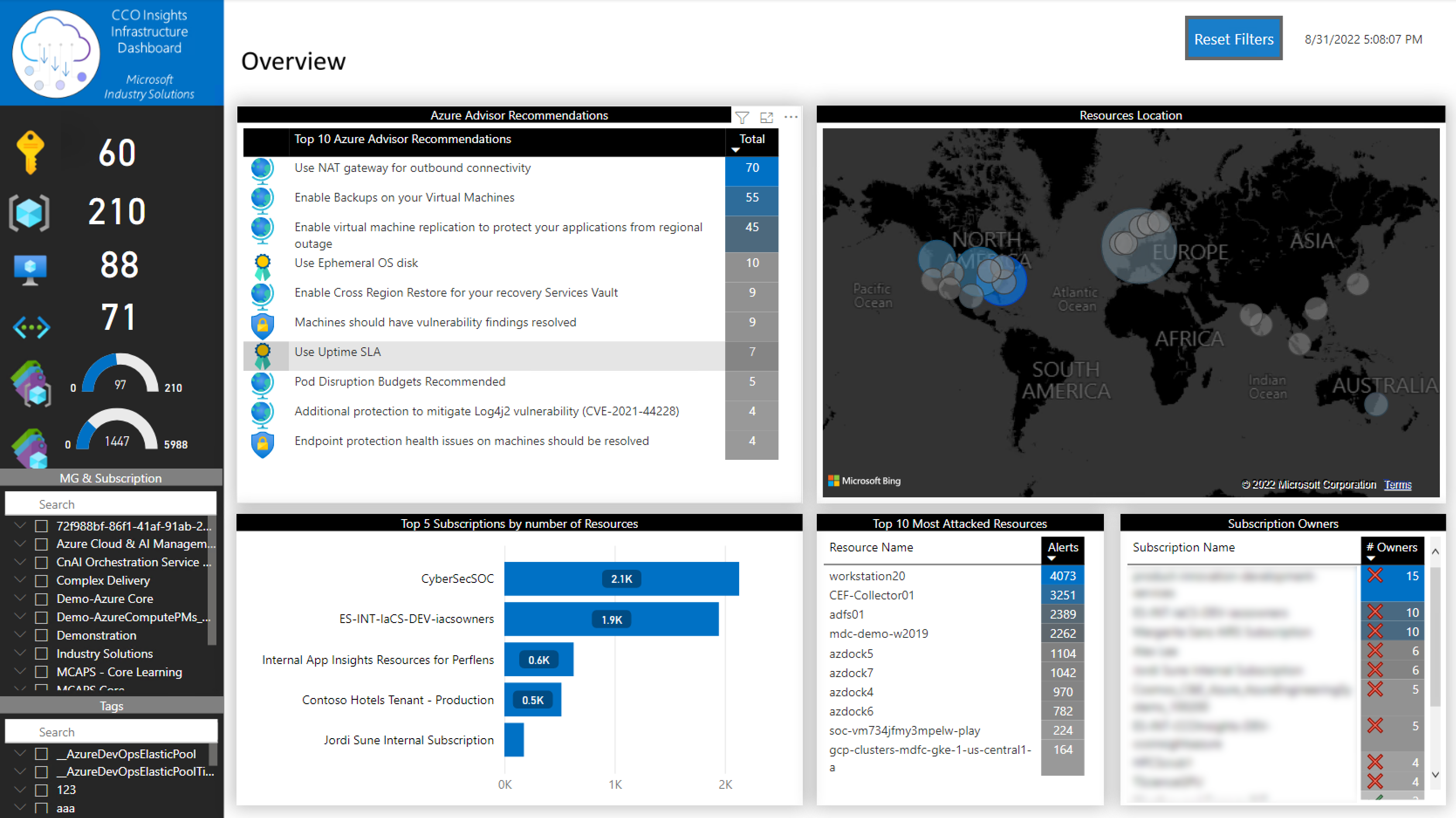Image resolution: width=1456 pixels, height=818 pixels.
Task: Expand the Demo-Azure Core chevron
Action: point(21,598)
